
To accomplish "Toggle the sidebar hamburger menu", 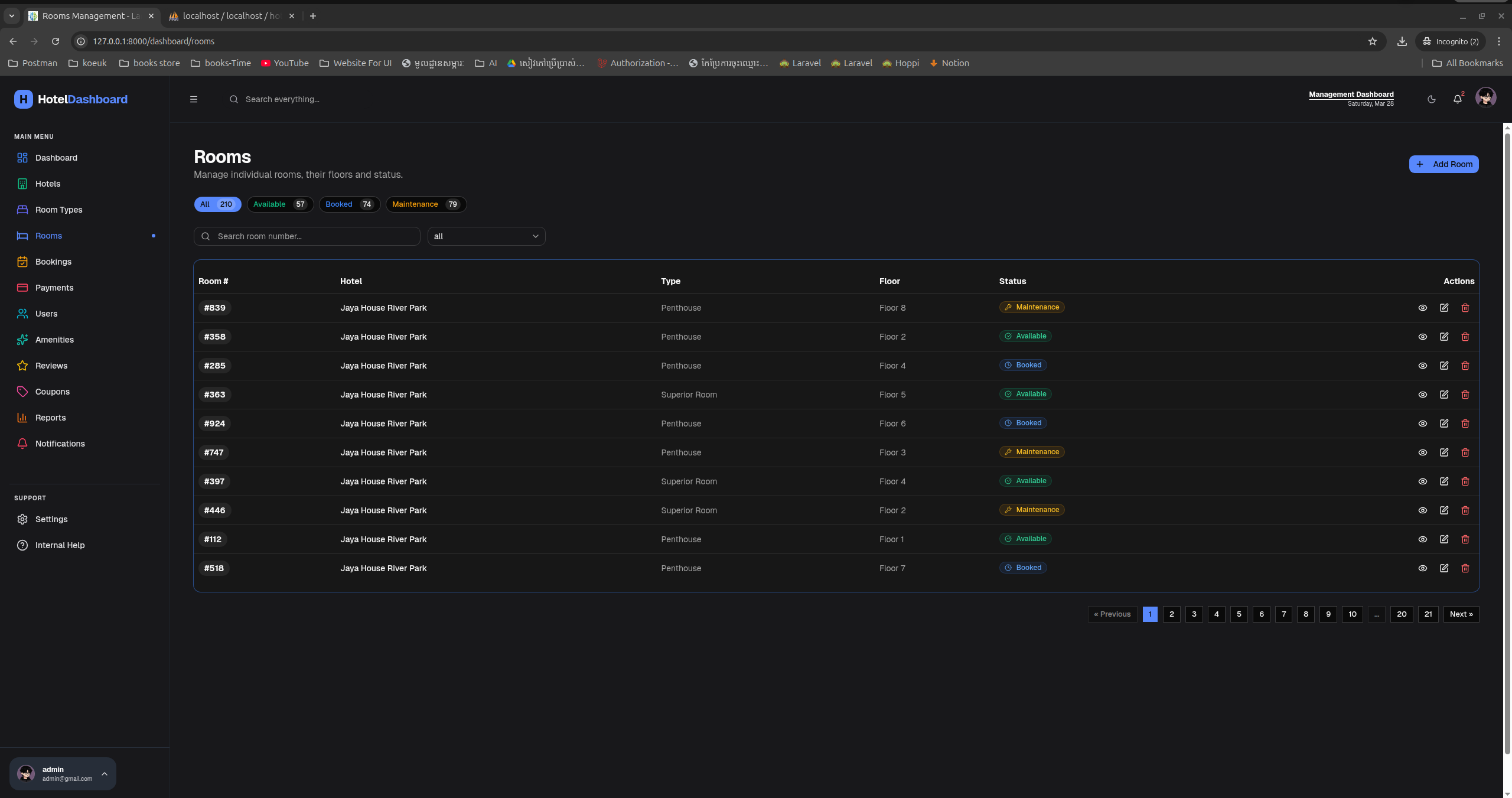I will pos(193,99).
